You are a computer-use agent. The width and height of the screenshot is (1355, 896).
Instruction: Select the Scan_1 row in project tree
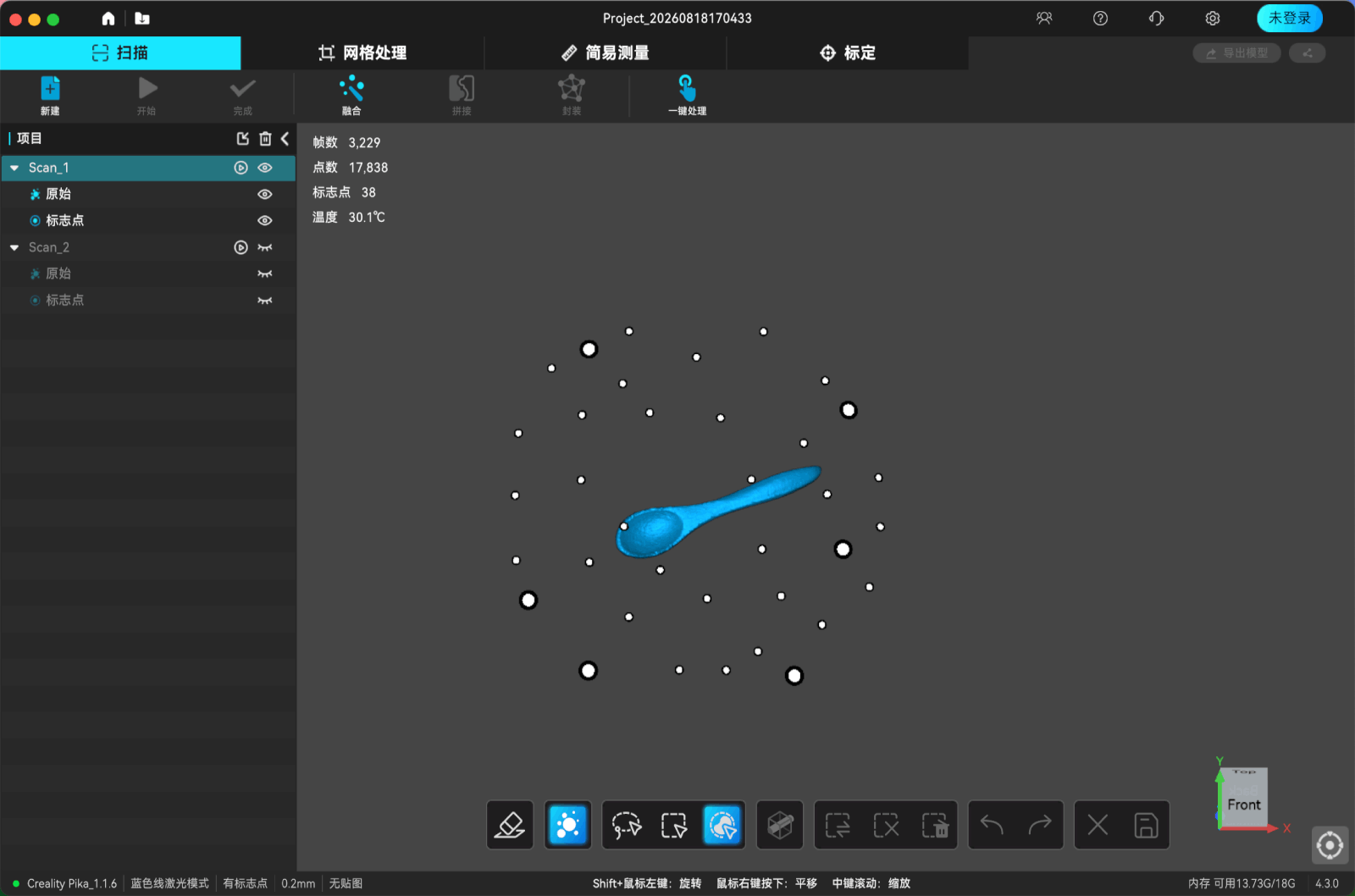148,168
